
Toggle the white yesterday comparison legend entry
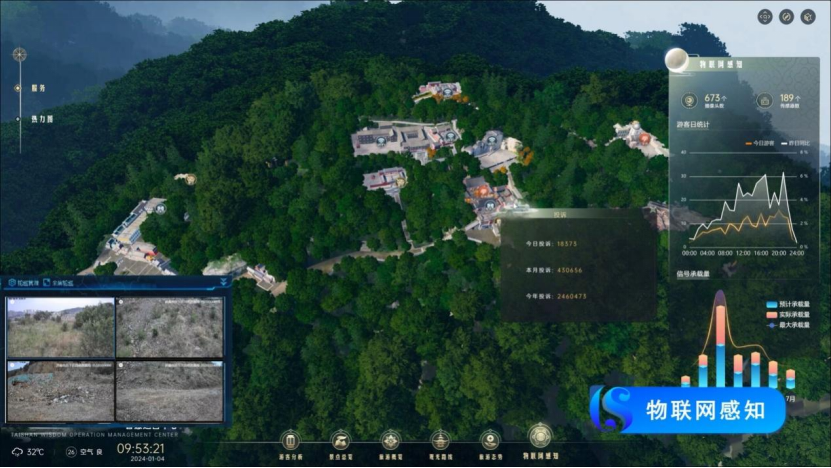pyautogui.click(x=795, y=143)
